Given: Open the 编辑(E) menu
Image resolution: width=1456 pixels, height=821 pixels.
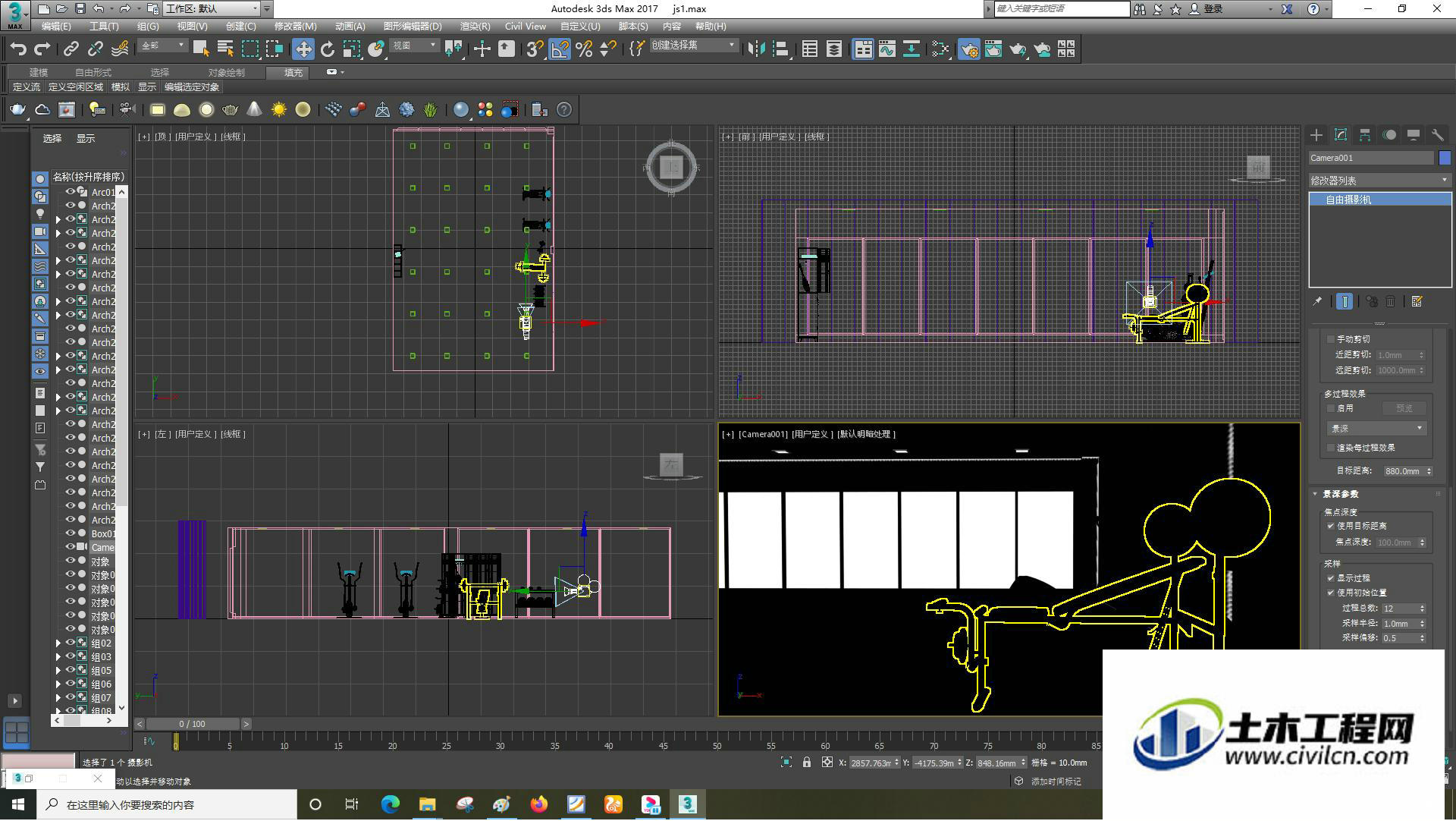Looking at the screenshot, I should (56, 26).
